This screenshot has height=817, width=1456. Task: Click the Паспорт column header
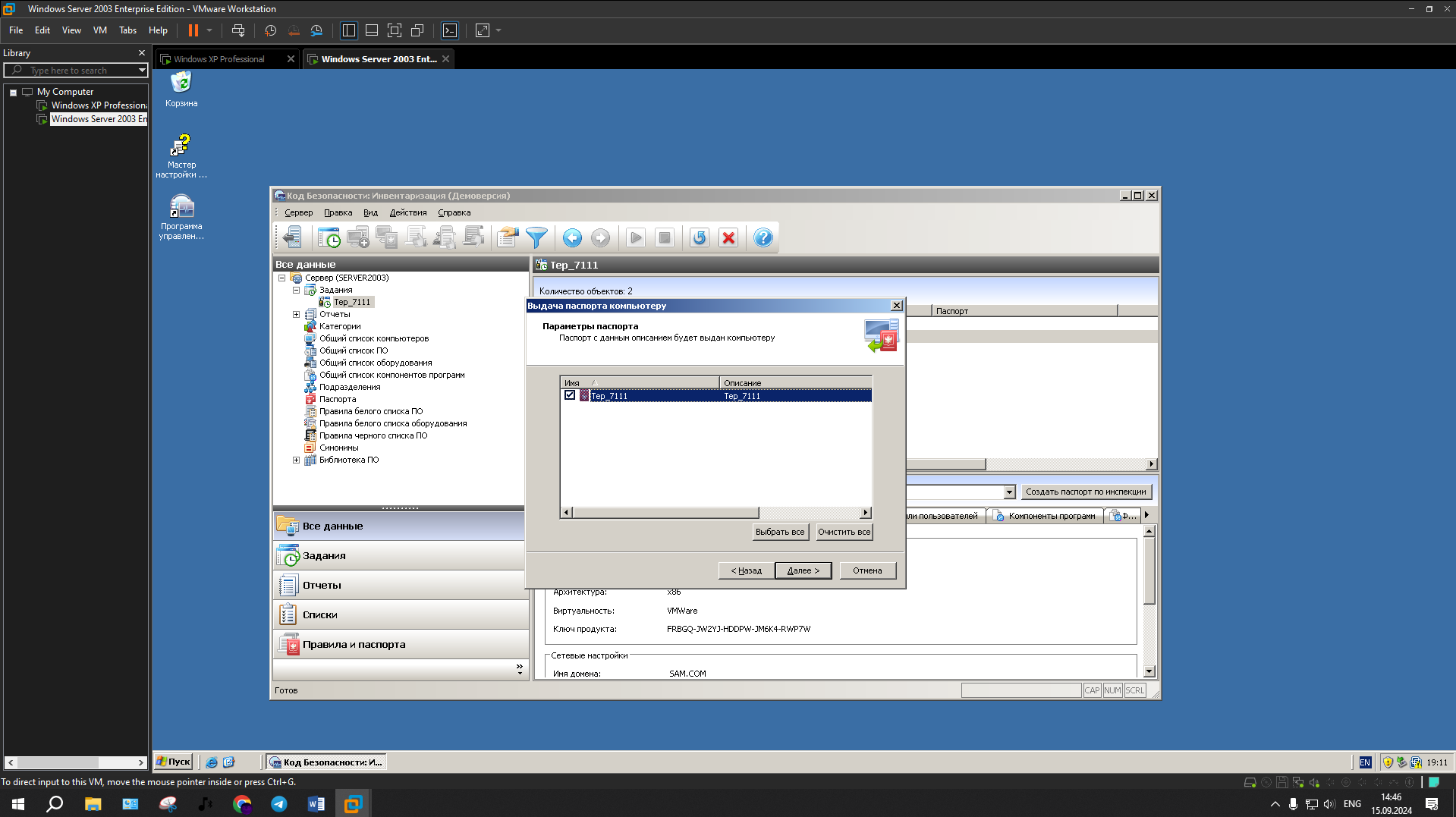[1024, 311]
